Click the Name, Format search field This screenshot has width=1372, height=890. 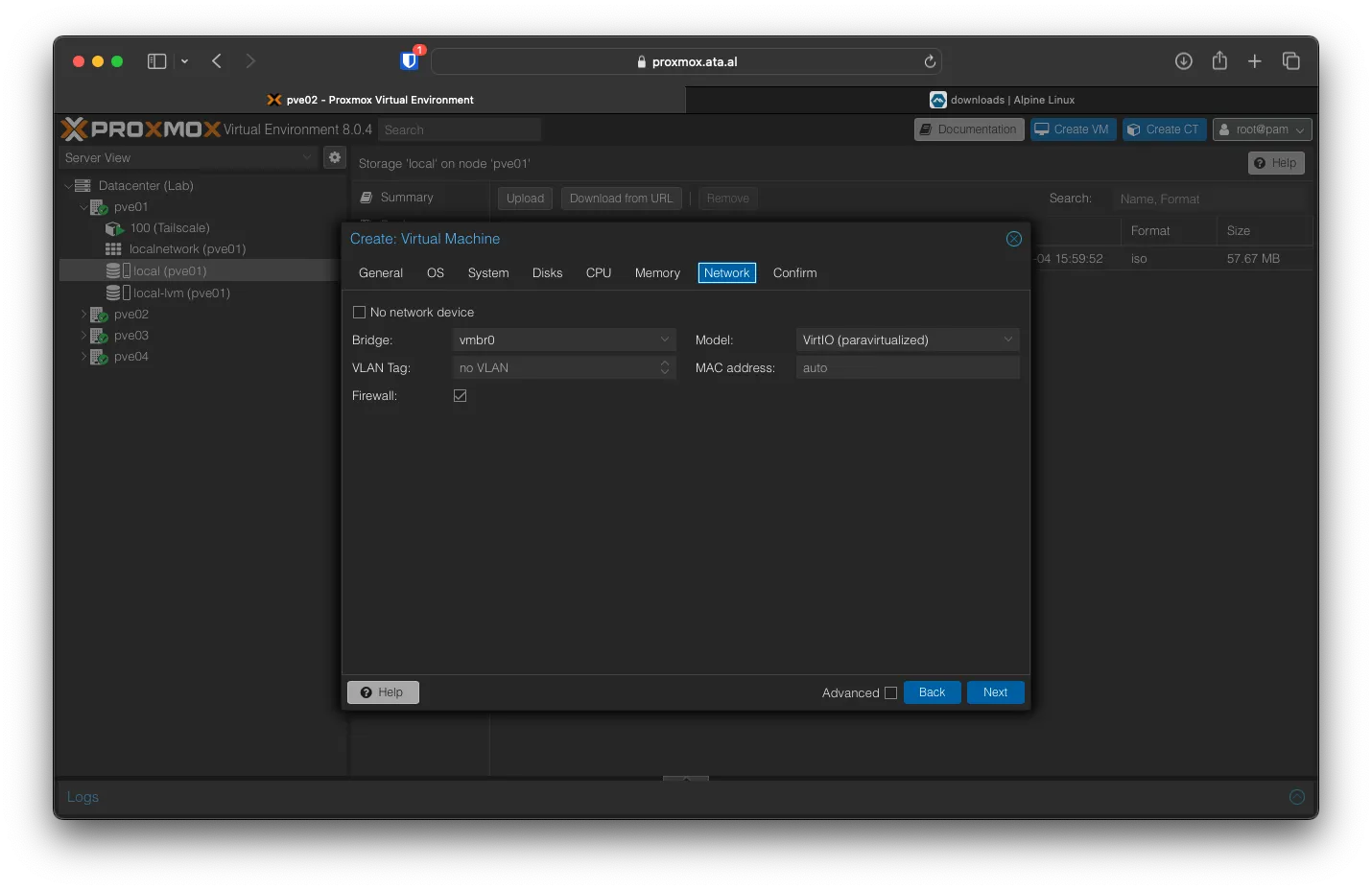[x=1210, y=199]
